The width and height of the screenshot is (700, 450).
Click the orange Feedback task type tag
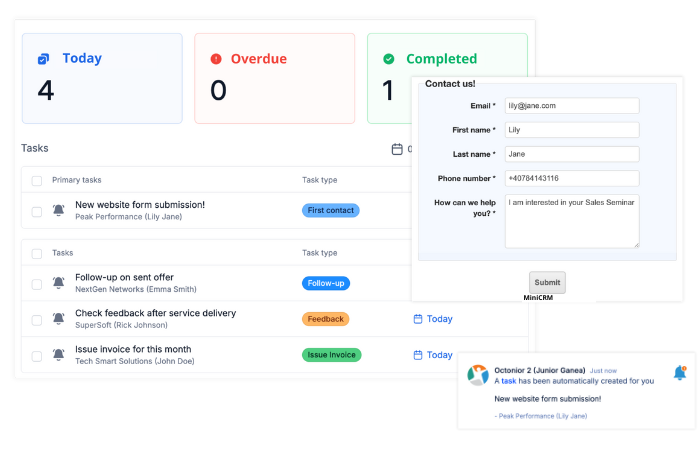[325, 319]
